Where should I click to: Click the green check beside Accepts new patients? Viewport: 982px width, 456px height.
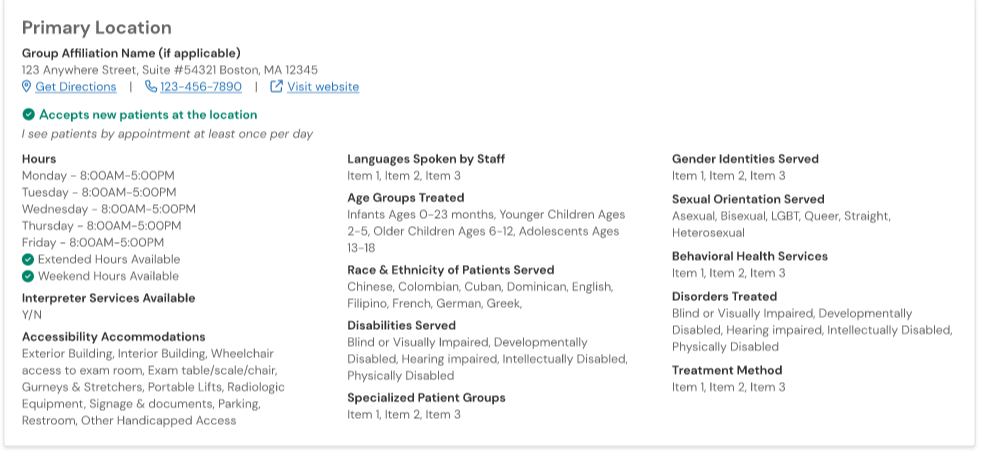coord(28,115)
